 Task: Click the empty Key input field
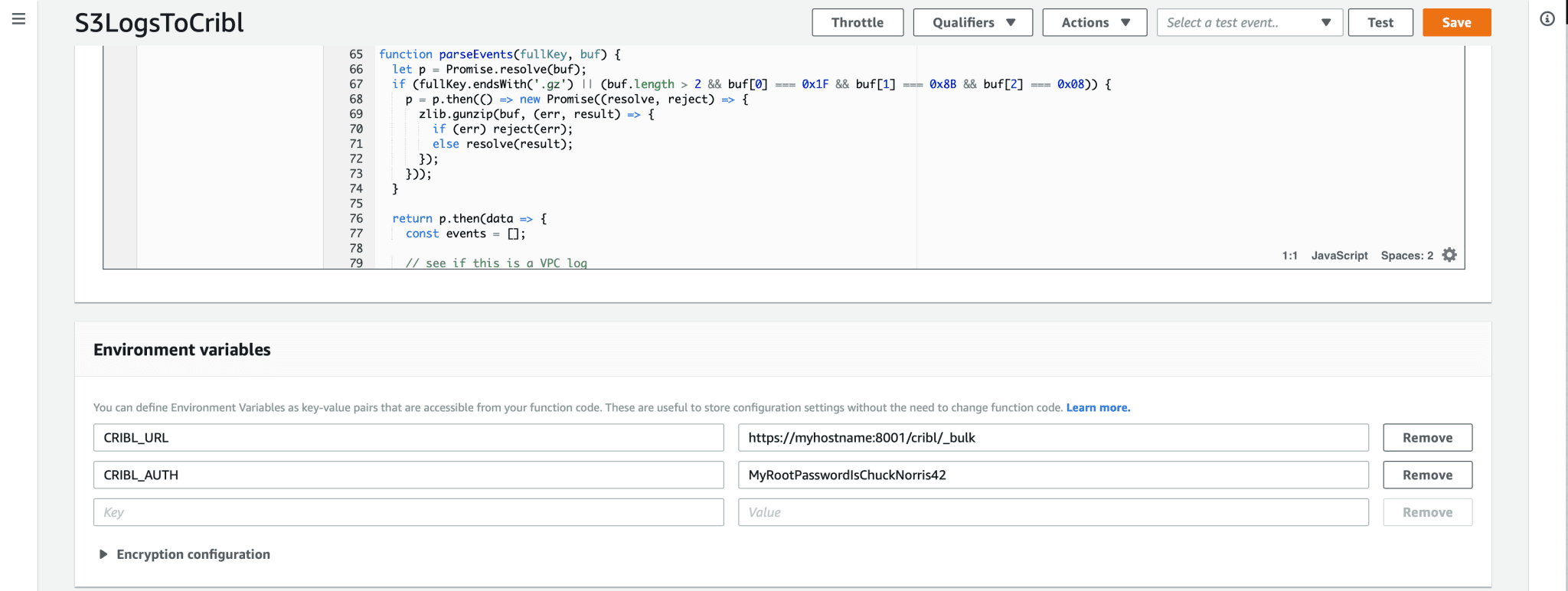point(408,512)
